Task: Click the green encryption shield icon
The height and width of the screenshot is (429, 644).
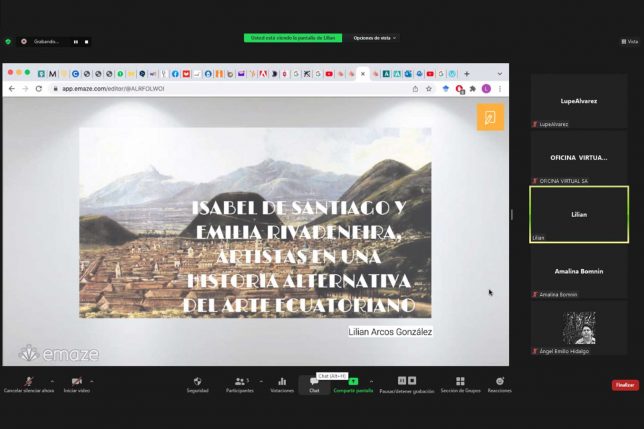Action: (x=8, y=42)
